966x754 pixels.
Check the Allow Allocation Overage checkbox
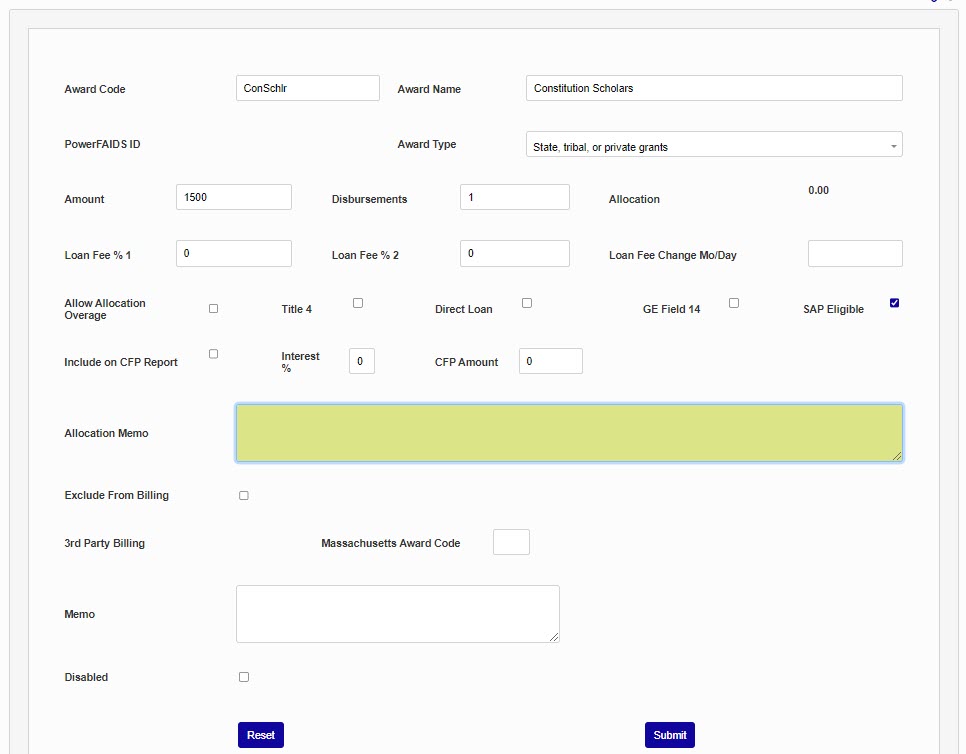[213, 309]
